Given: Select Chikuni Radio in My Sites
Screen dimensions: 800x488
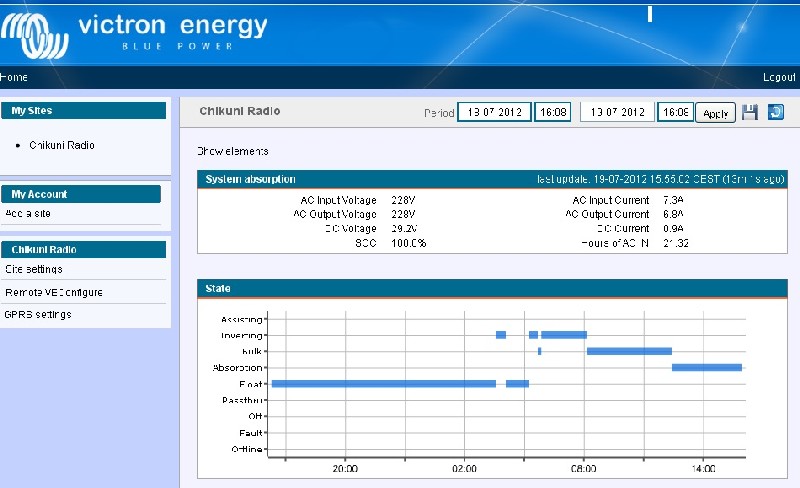Looking at the screenshot, I should pyautogui.click(x=62, y=145).
